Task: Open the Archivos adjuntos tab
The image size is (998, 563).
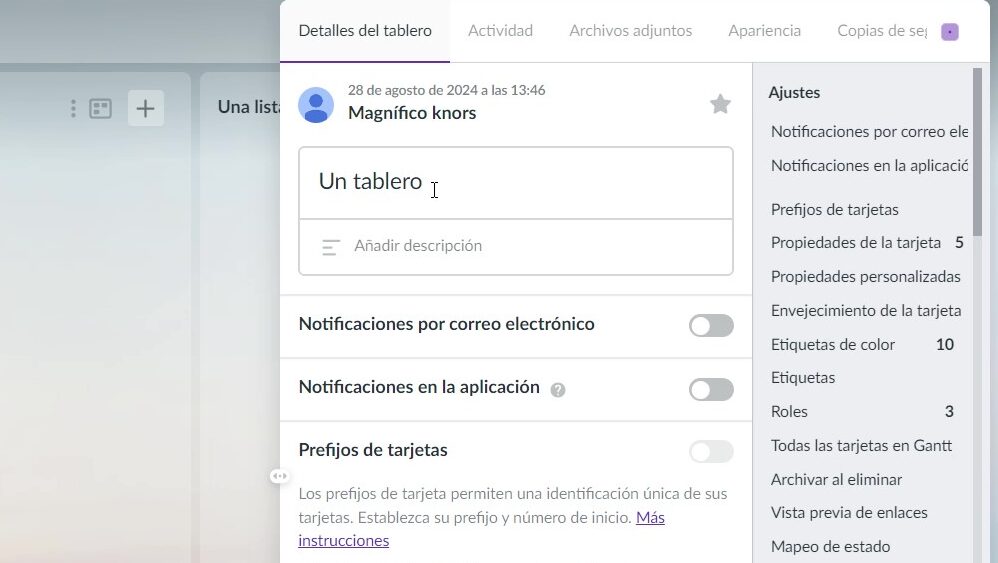Action: [630, 31]
